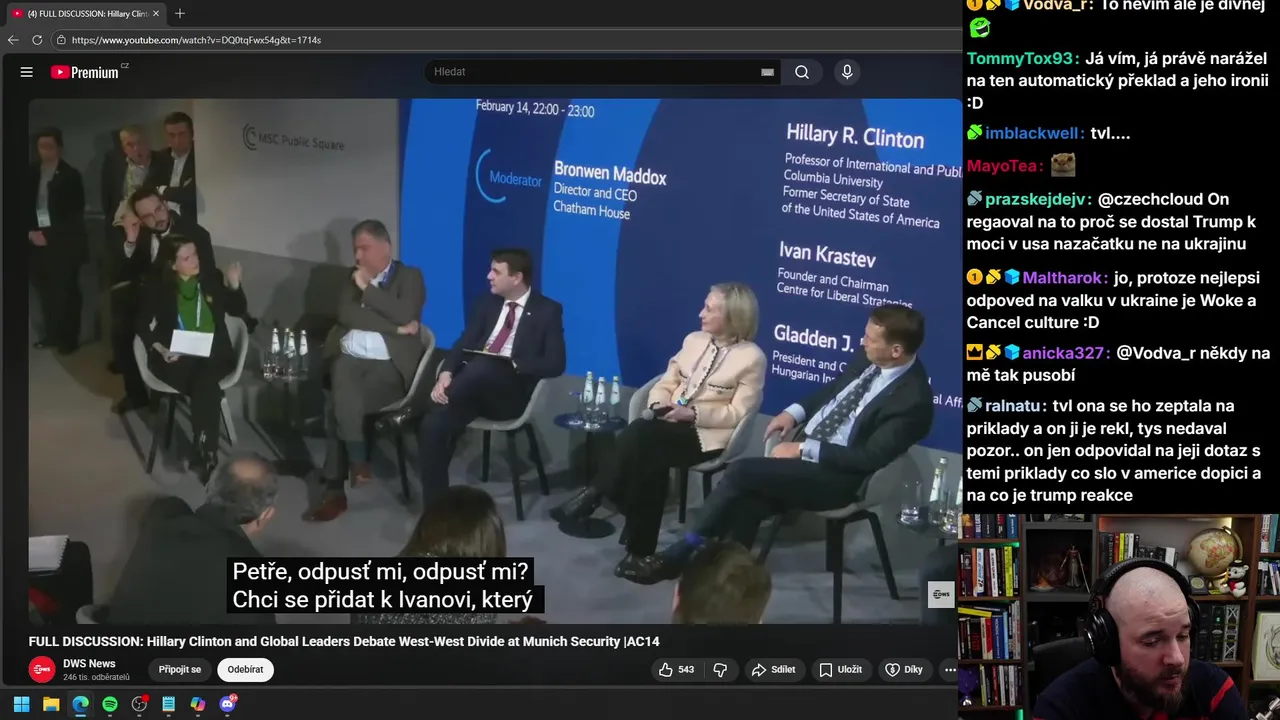Click chat username ralnatu
Image resolution: width=1280 pixels, height=720 pixels.
[1014, 406]
